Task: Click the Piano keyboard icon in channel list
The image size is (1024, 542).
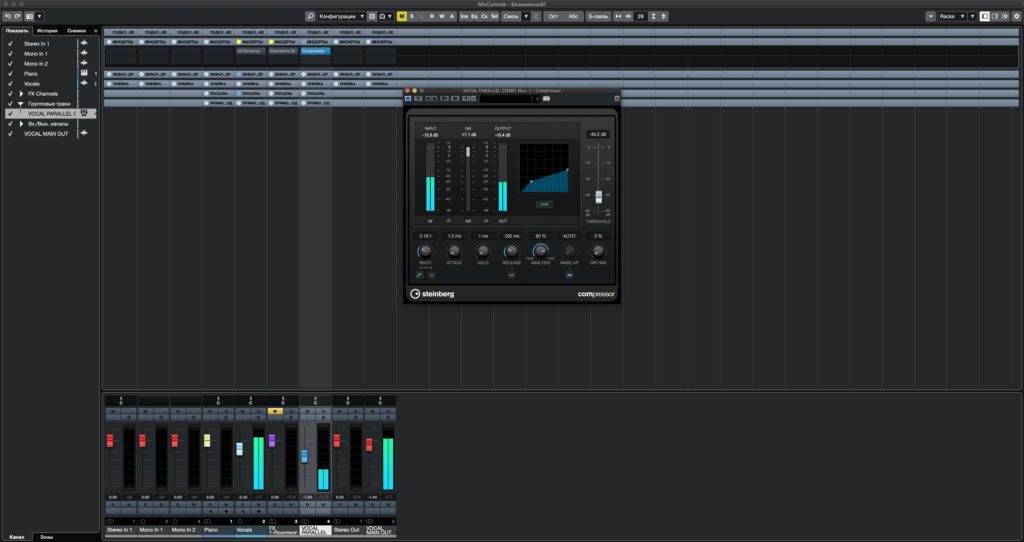Action: [x=84, y=73]
